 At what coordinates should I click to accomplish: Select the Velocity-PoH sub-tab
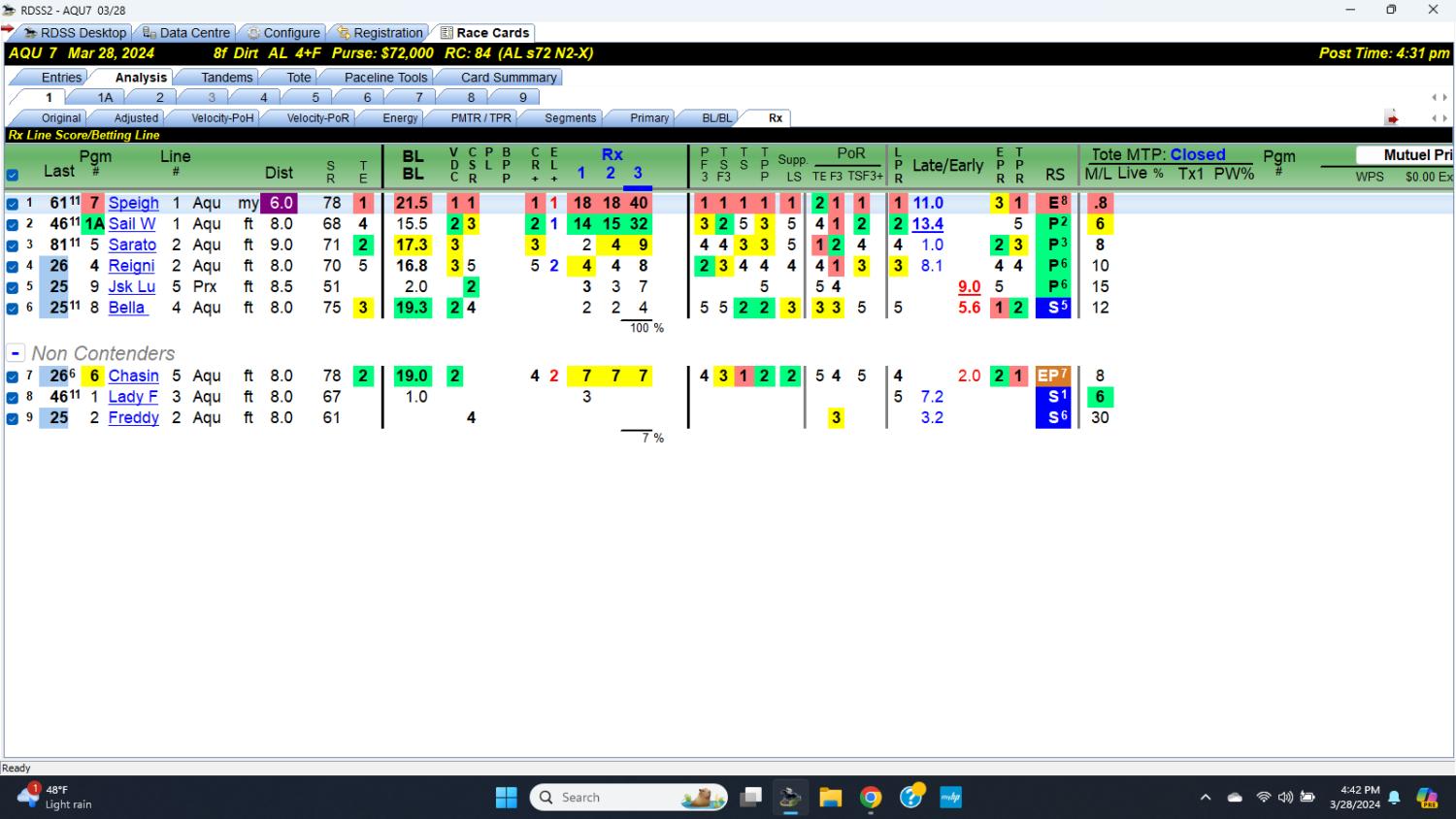click(222, 118)
